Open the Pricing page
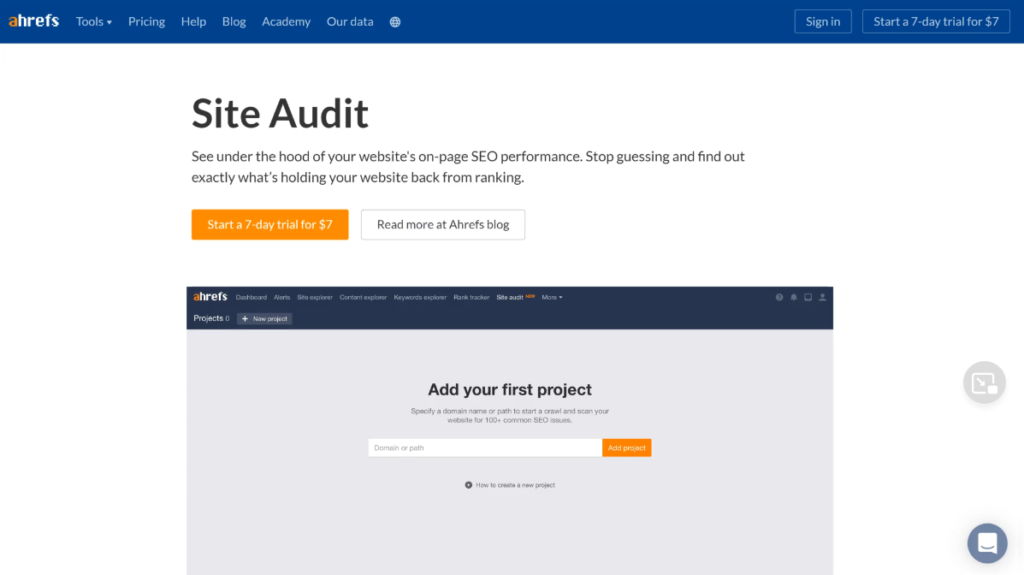The image size is (1024, 575). pos(146,22)
